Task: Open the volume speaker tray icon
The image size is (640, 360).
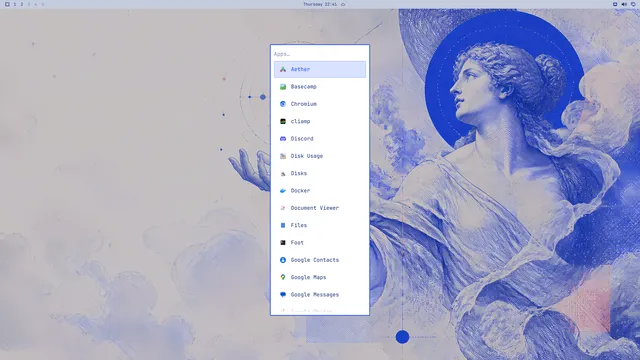Action: 624,4
